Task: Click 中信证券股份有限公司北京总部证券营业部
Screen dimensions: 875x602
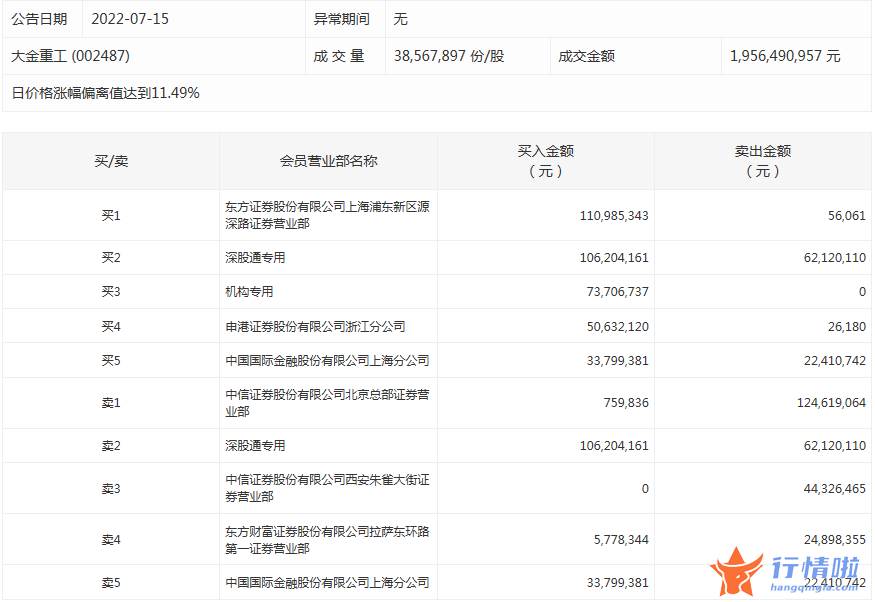Action: click(327, 403)
